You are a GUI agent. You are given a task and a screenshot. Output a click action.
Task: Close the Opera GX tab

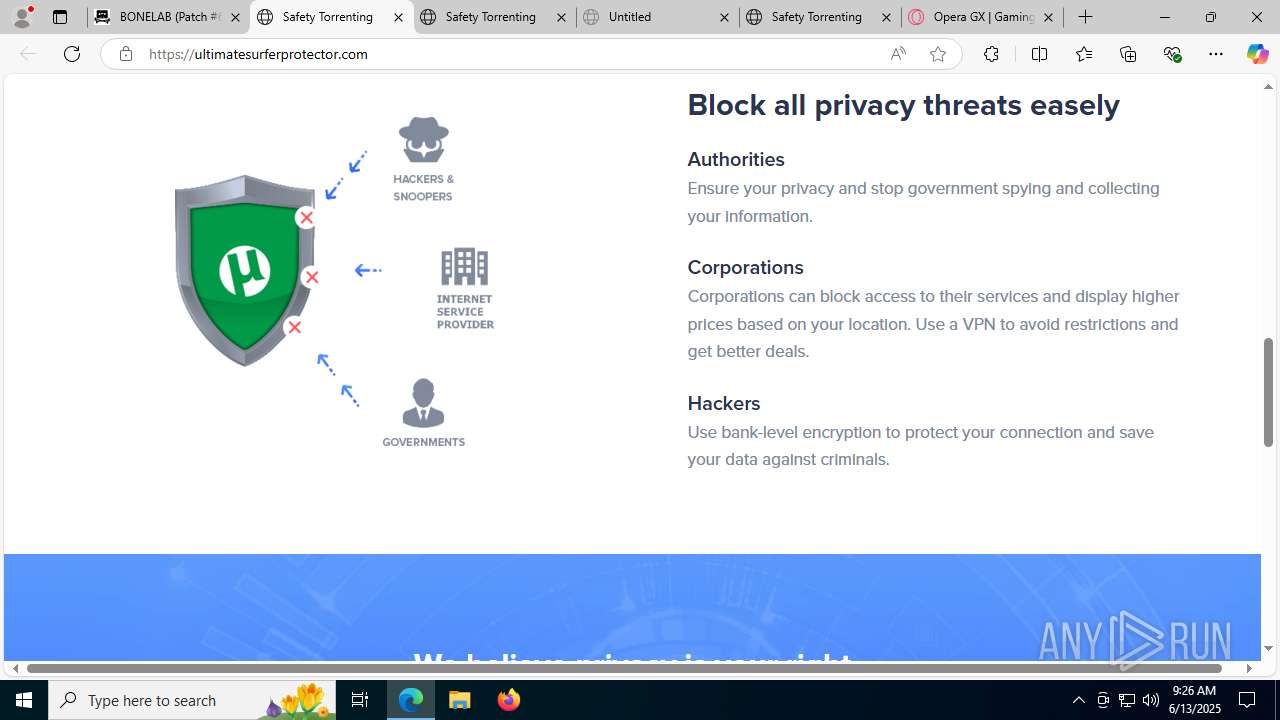tap(1048, 17)
